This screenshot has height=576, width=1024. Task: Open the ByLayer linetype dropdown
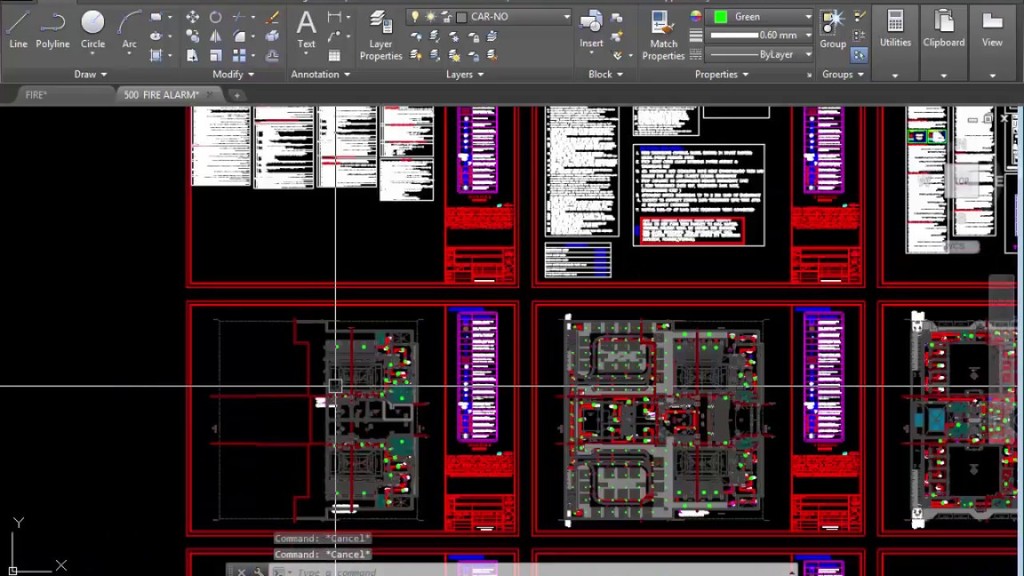click(808, 54)
